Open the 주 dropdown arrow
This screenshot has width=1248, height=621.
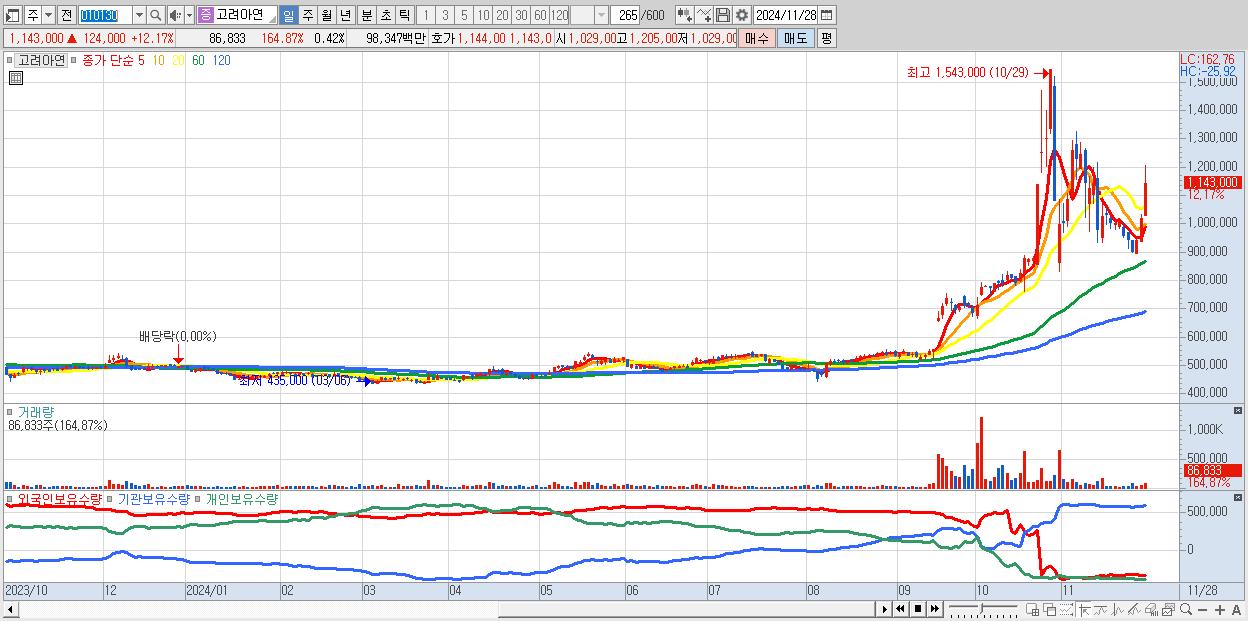coord(48,16)
